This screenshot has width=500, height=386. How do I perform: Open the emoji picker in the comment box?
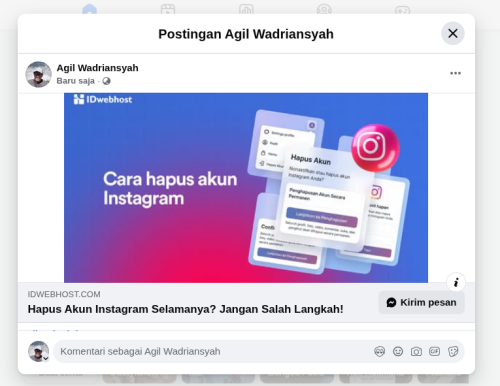[398, 351]
